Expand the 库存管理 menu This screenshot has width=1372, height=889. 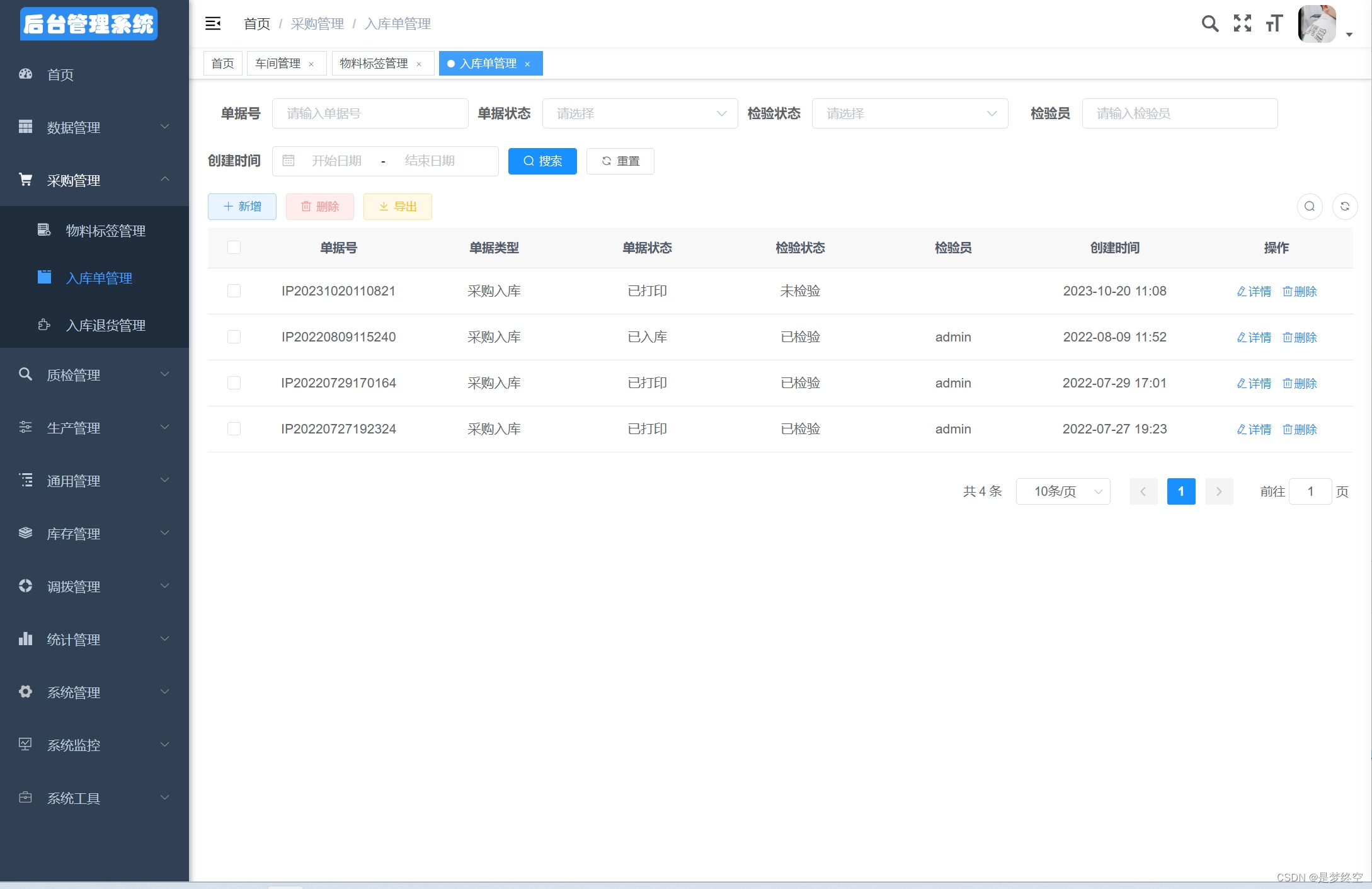[x=94, y=533]
